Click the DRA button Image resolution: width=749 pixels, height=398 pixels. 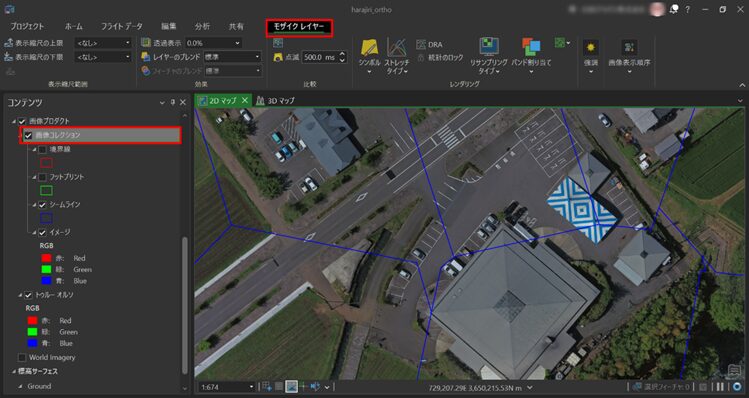click(429, 44)
